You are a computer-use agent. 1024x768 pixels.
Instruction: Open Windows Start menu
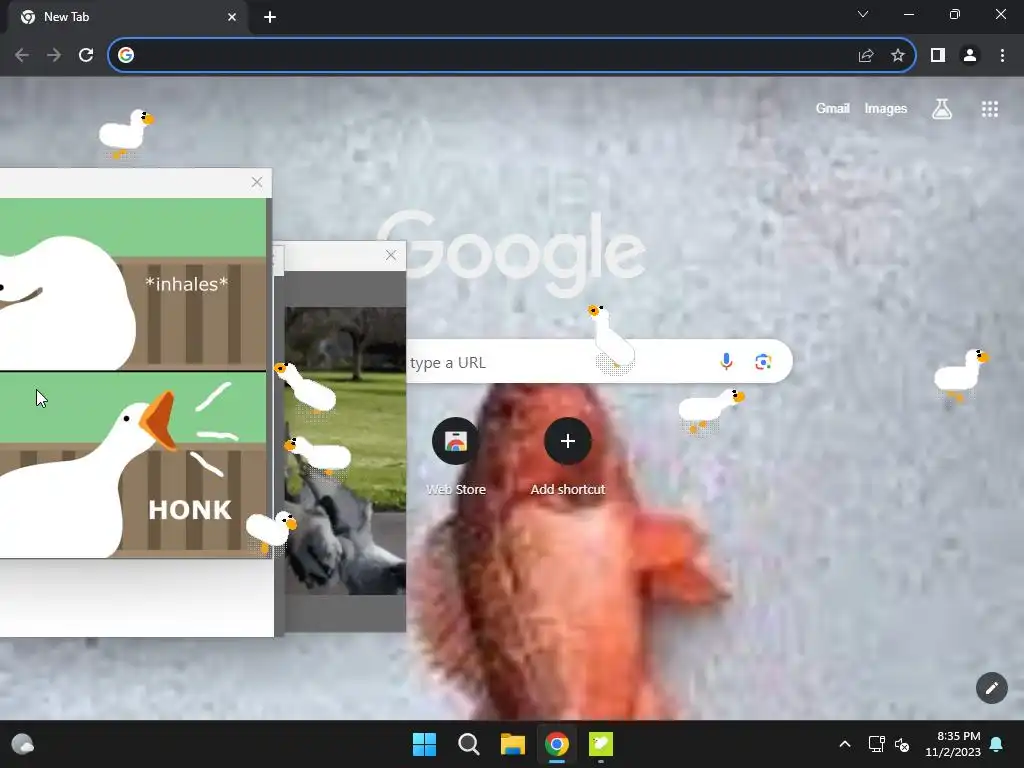click(x=424, y=744)
